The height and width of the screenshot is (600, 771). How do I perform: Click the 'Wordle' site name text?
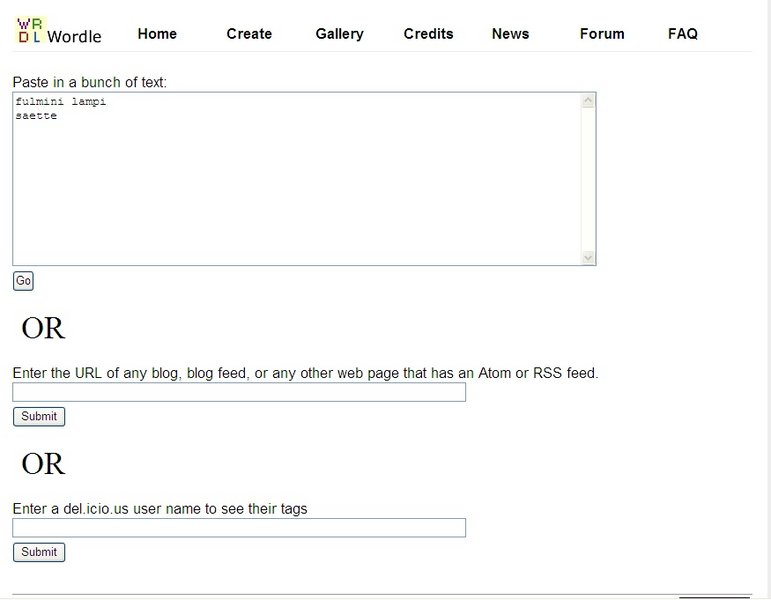point(74,36)
